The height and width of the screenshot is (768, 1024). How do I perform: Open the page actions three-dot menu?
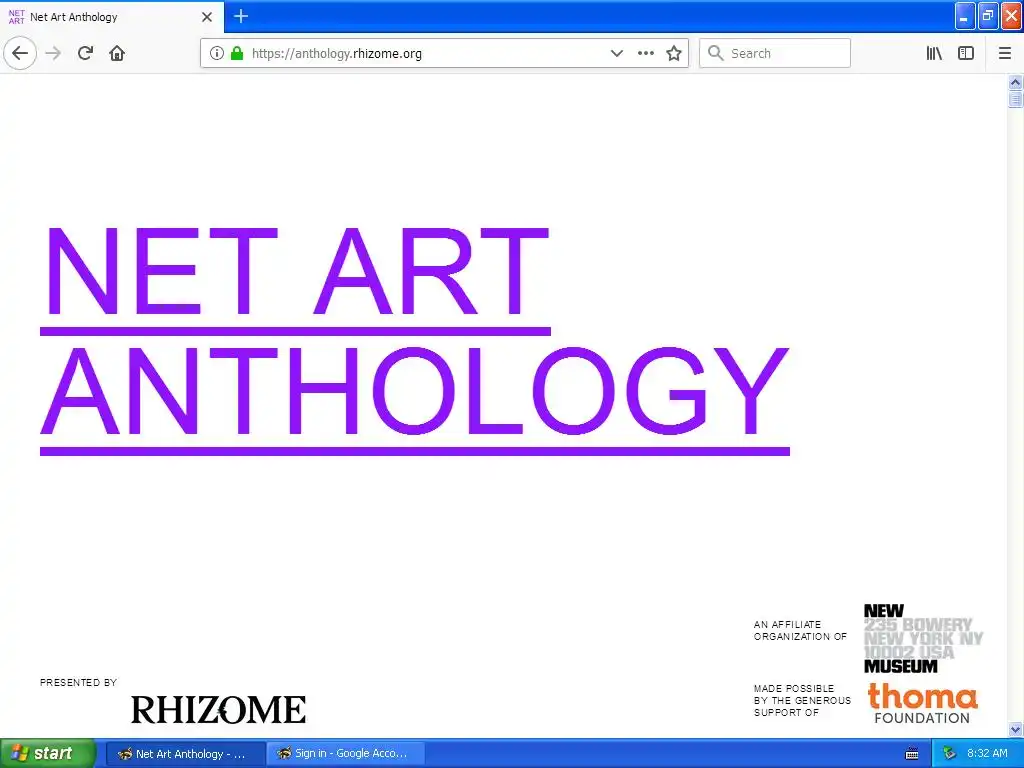pyautogui.click(x=645, y=53)
